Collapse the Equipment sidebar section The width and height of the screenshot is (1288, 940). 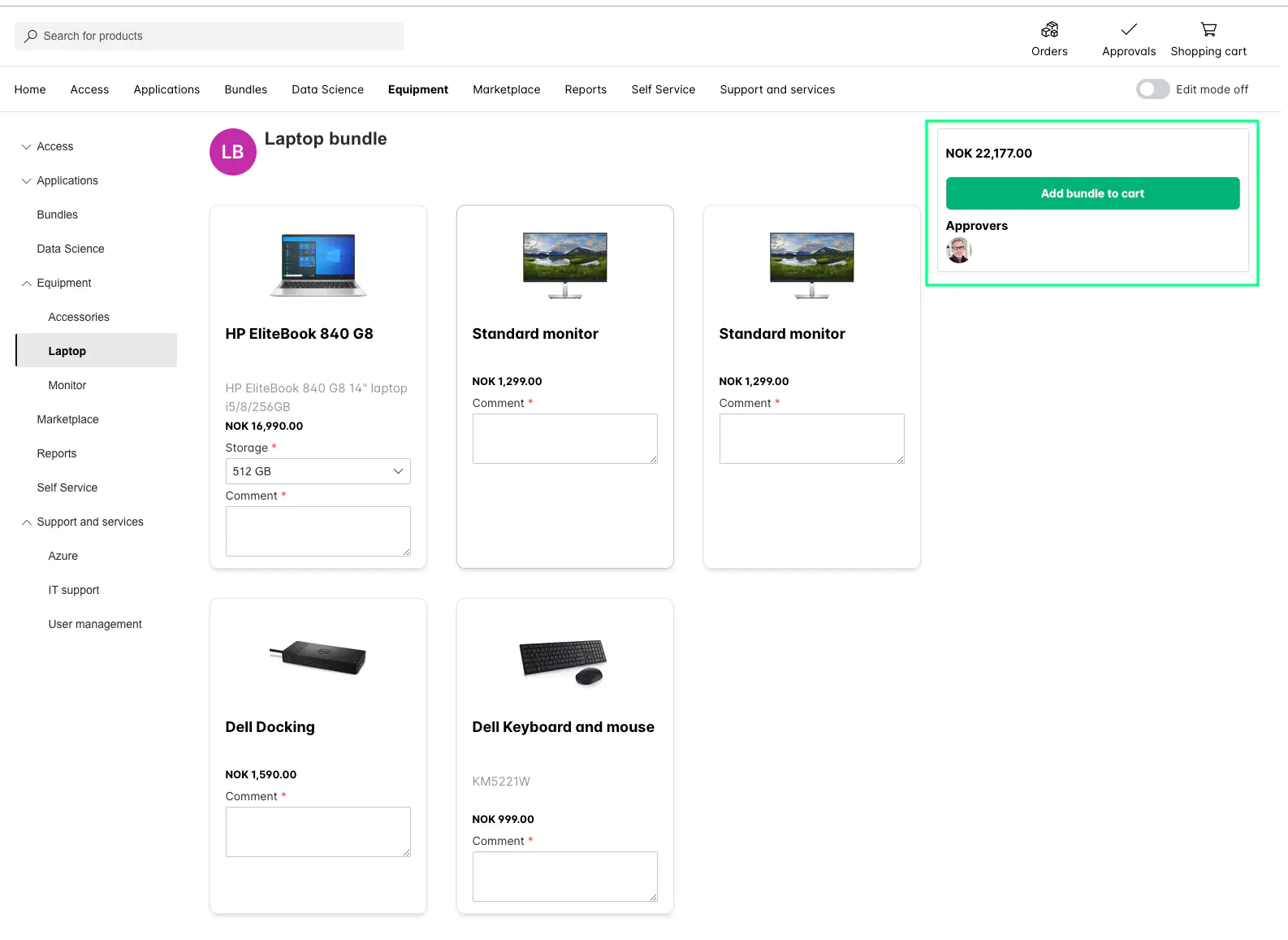[x=27, y=283]
